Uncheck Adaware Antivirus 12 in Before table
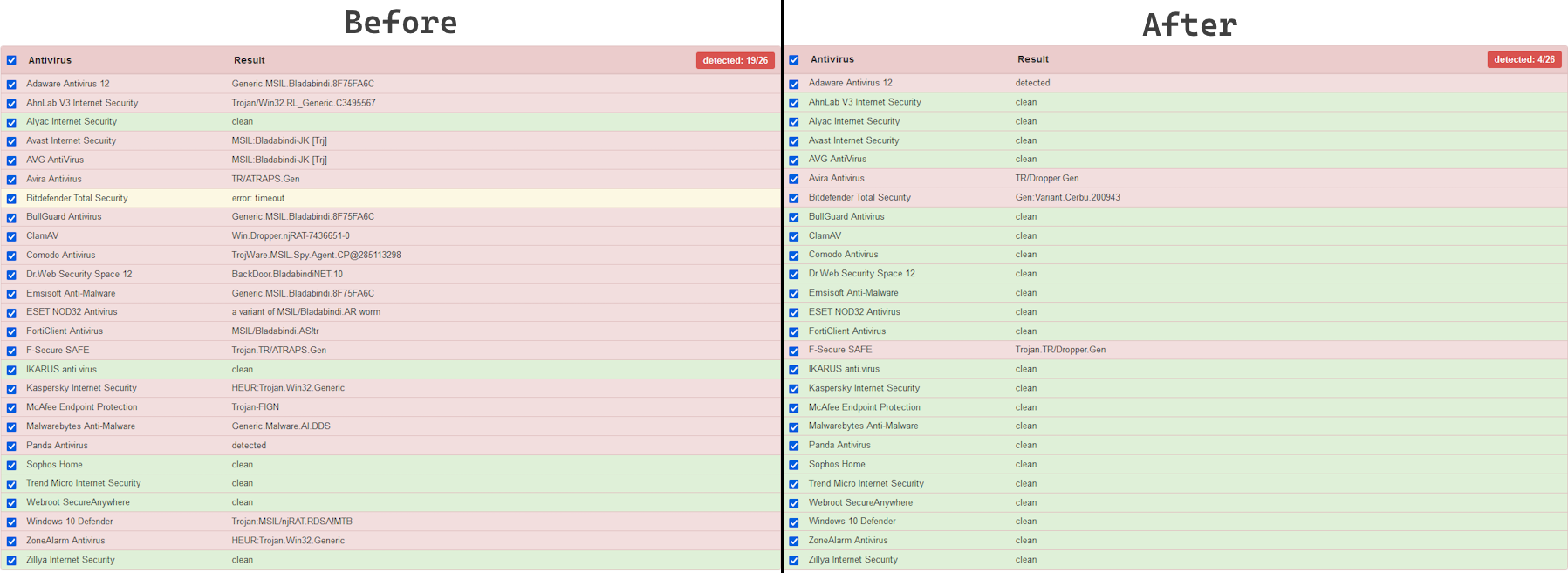 tap(11, 85)
